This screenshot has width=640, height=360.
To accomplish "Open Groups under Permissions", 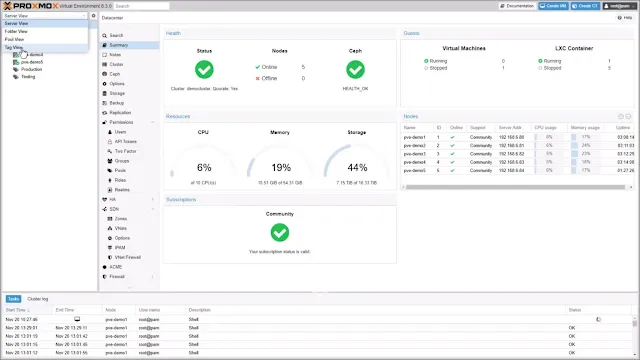I will [129, 161].
